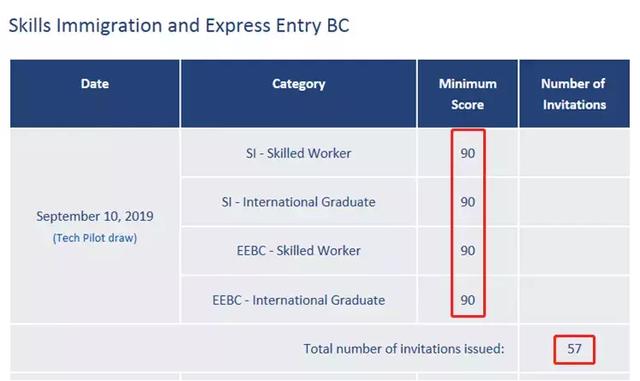
Task: Click empty invitations cell for EEBC Skilled Worker
Action: [574, 251]
